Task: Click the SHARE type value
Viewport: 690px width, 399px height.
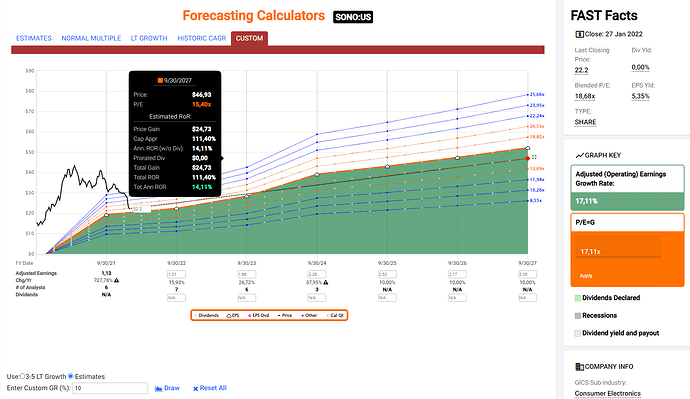Action: click(x=585, y=122)
